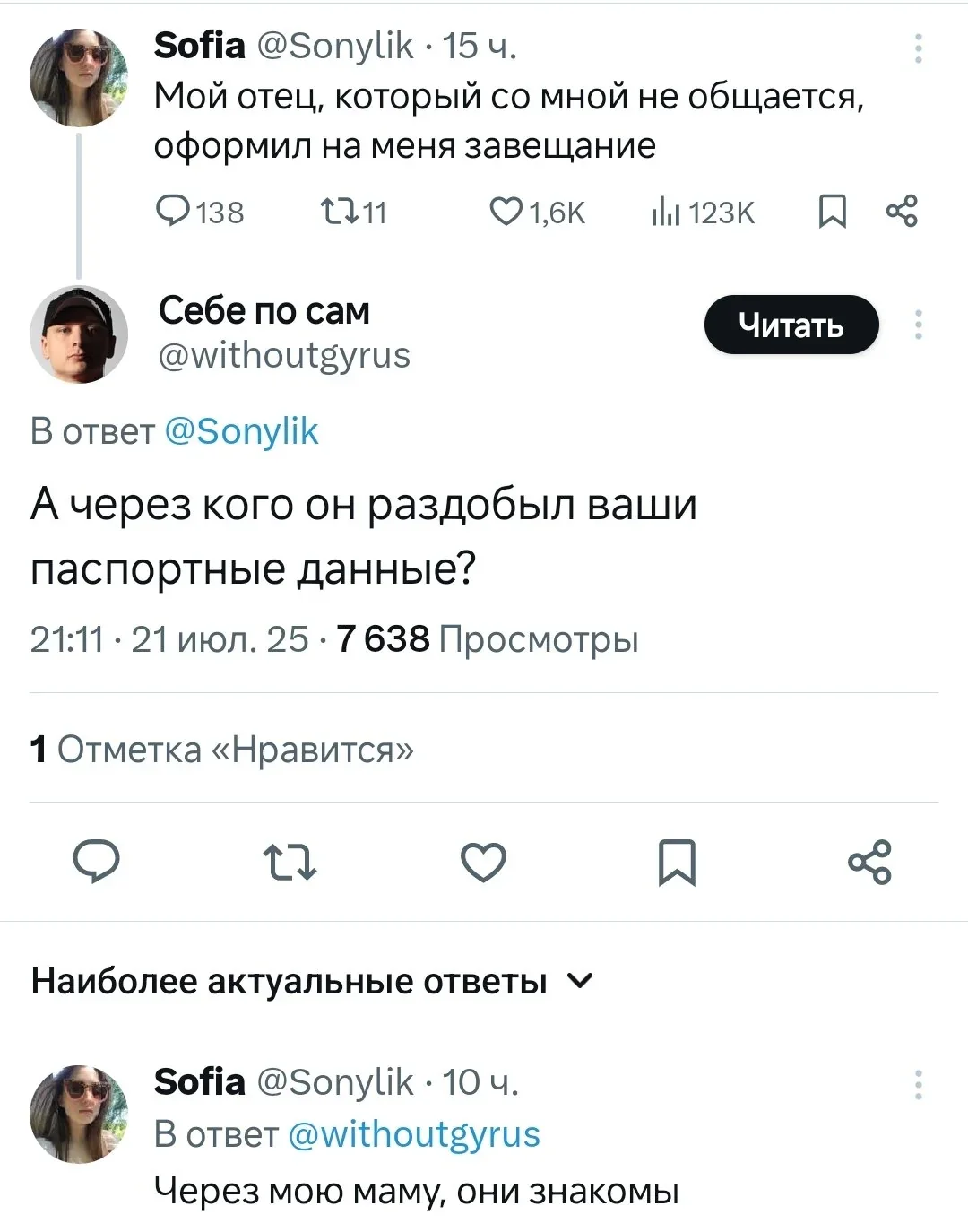Open more options for Sofia's top tweet

918,48
